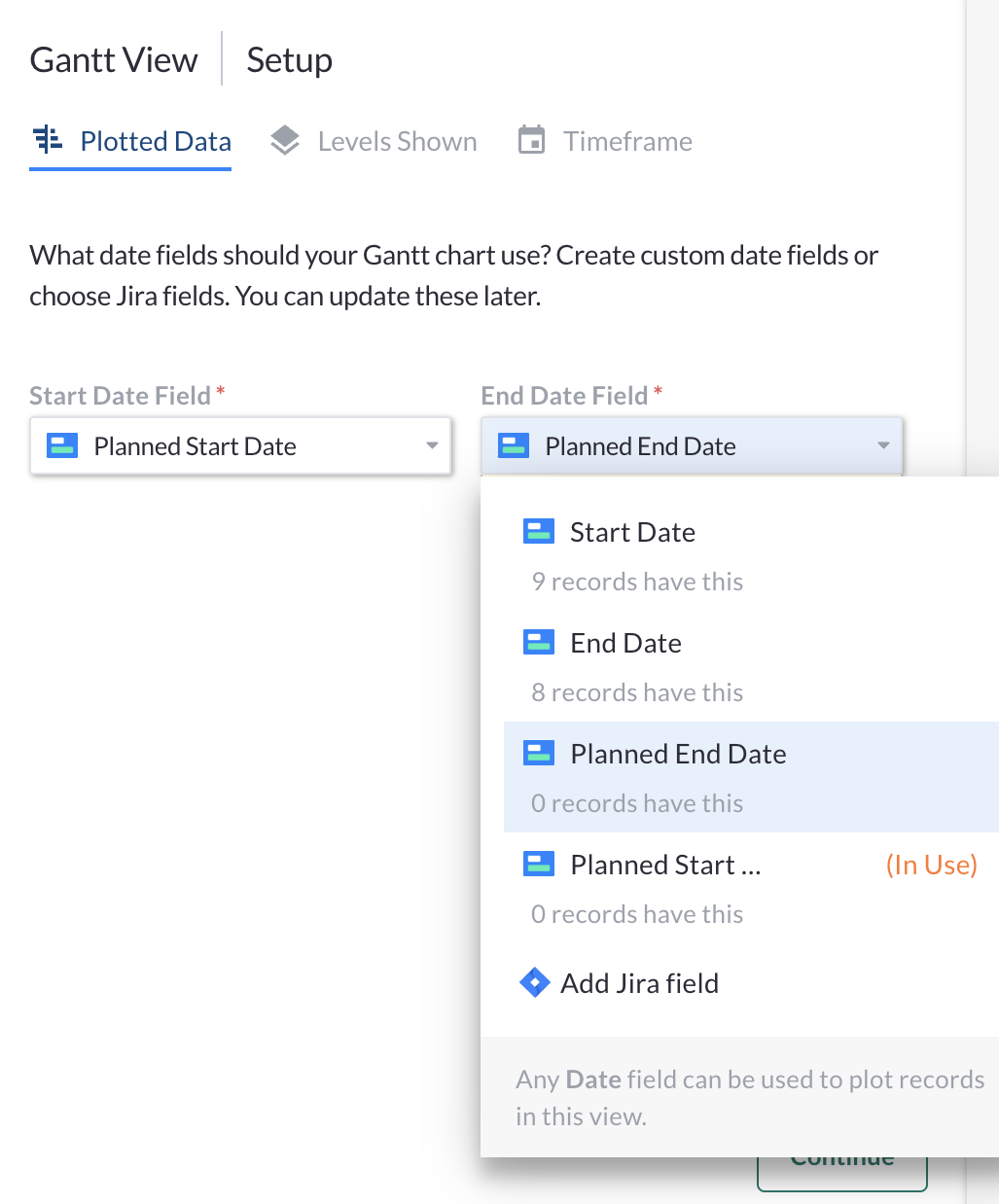Click the Plotted Data gantt icon
This screenshot has height=1204, width=999.
[x=48, y=140]
